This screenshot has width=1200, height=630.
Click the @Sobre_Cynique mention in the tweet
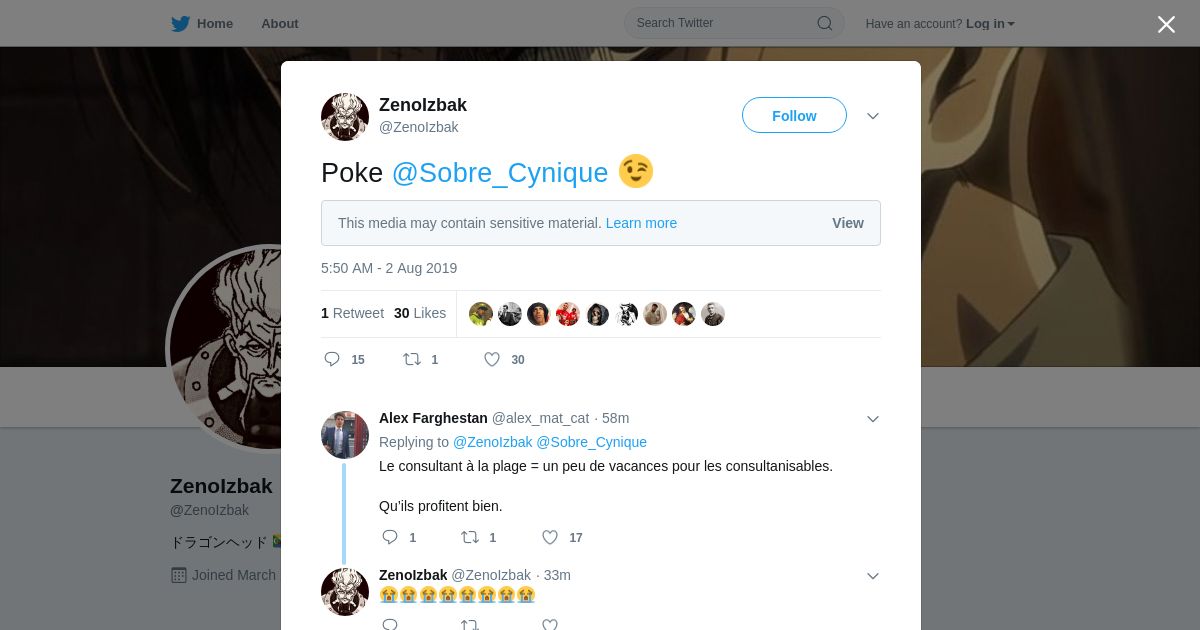500,173
